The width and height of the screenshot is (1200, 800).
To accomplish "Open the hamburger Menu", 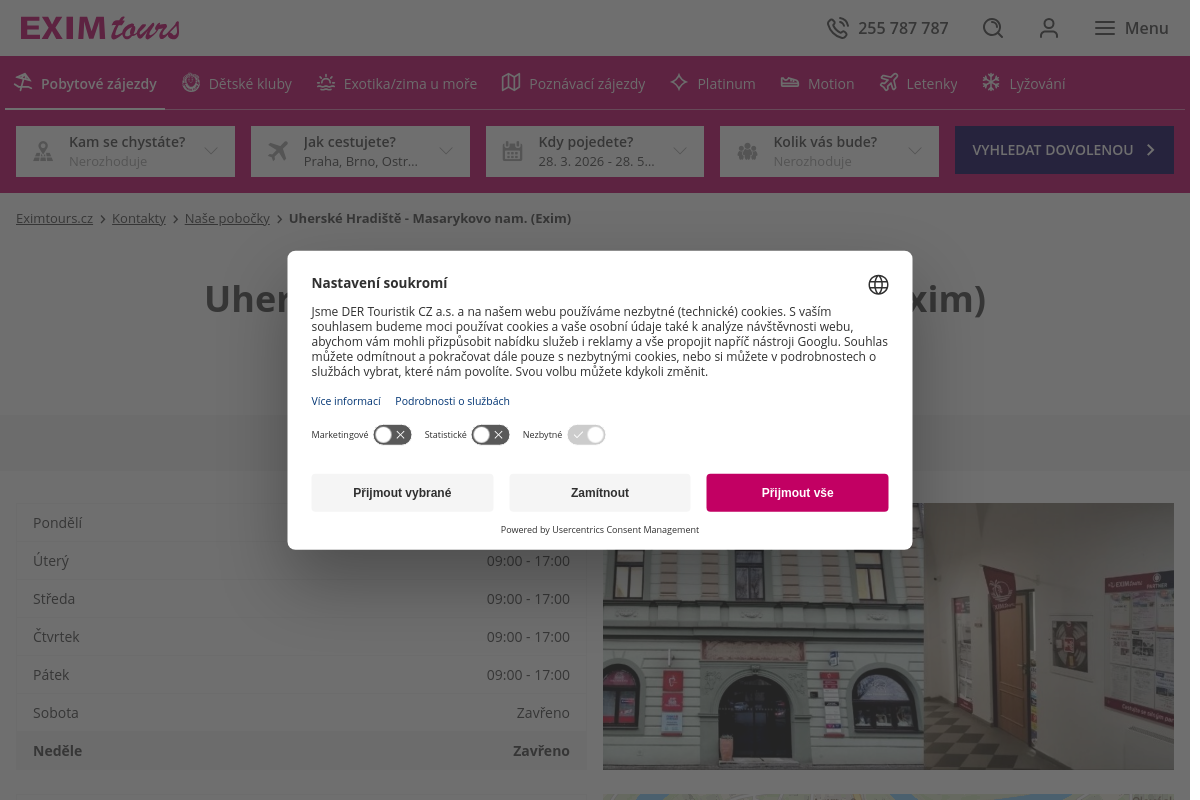I will (x=1131, y=28).
